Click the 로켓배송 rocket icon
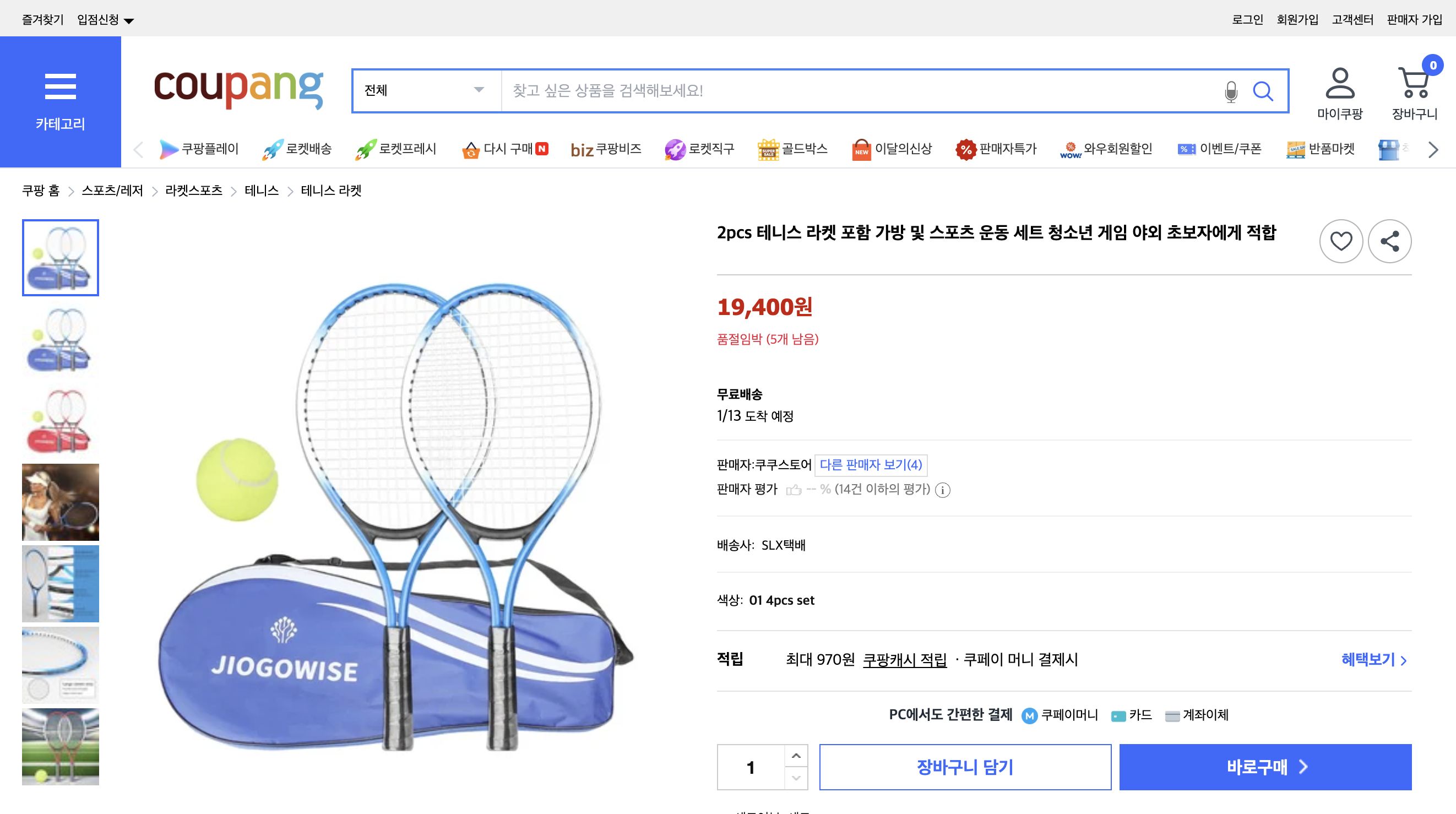The image size is (1456, 814). pyautogui.click(x=273, y=148)
